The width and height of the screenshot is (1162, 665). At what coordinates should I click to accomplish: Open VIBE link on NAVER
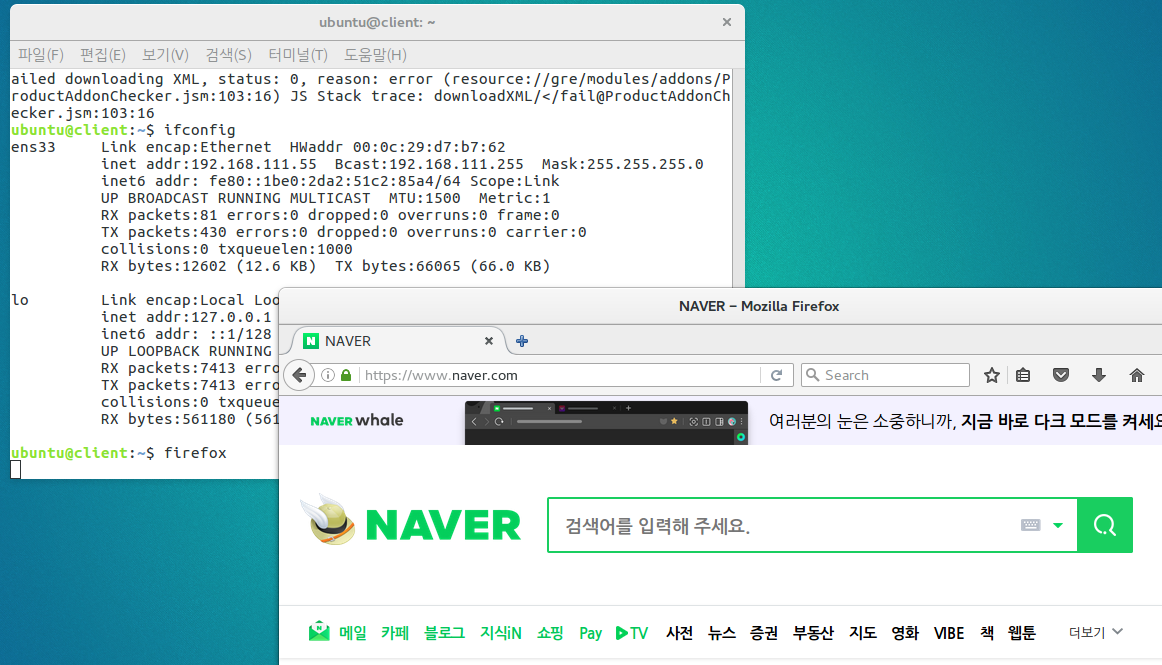949,633
